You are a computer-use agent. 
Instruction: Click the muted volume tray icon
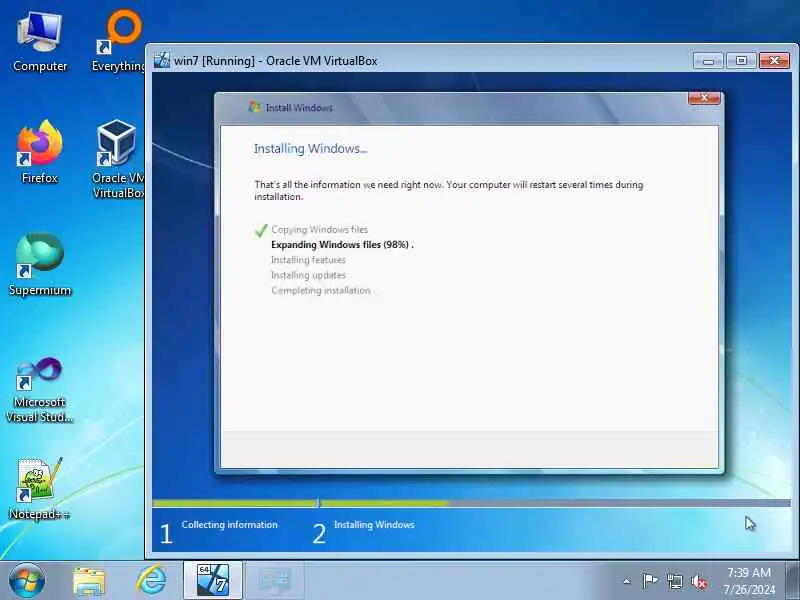tap(699, 581)
